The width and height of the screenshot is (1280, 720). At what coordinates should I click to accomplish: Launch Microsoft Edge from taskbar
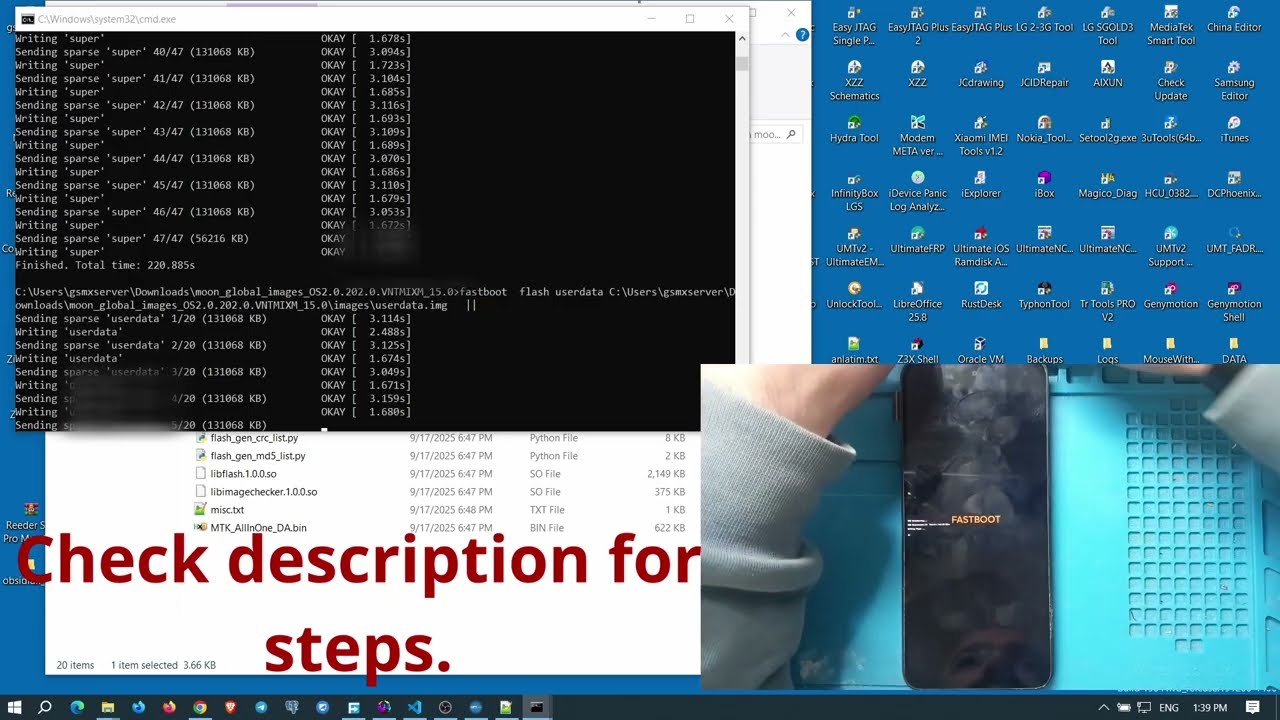pyautogui.click(x=77, y=707)
